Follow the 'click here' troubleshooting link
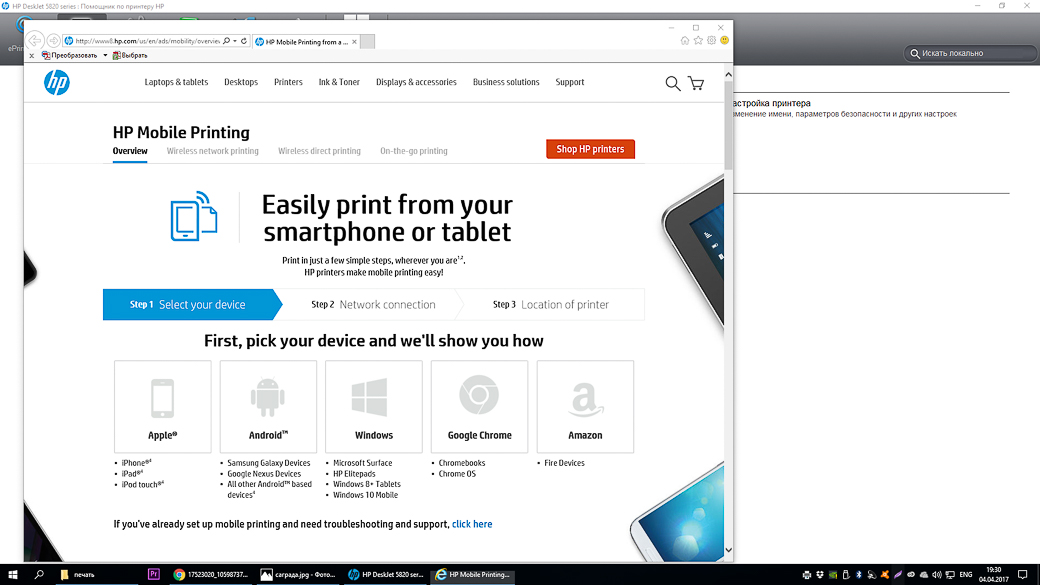The width and height of the screenshot is (1040, 585). coord(472,524)
